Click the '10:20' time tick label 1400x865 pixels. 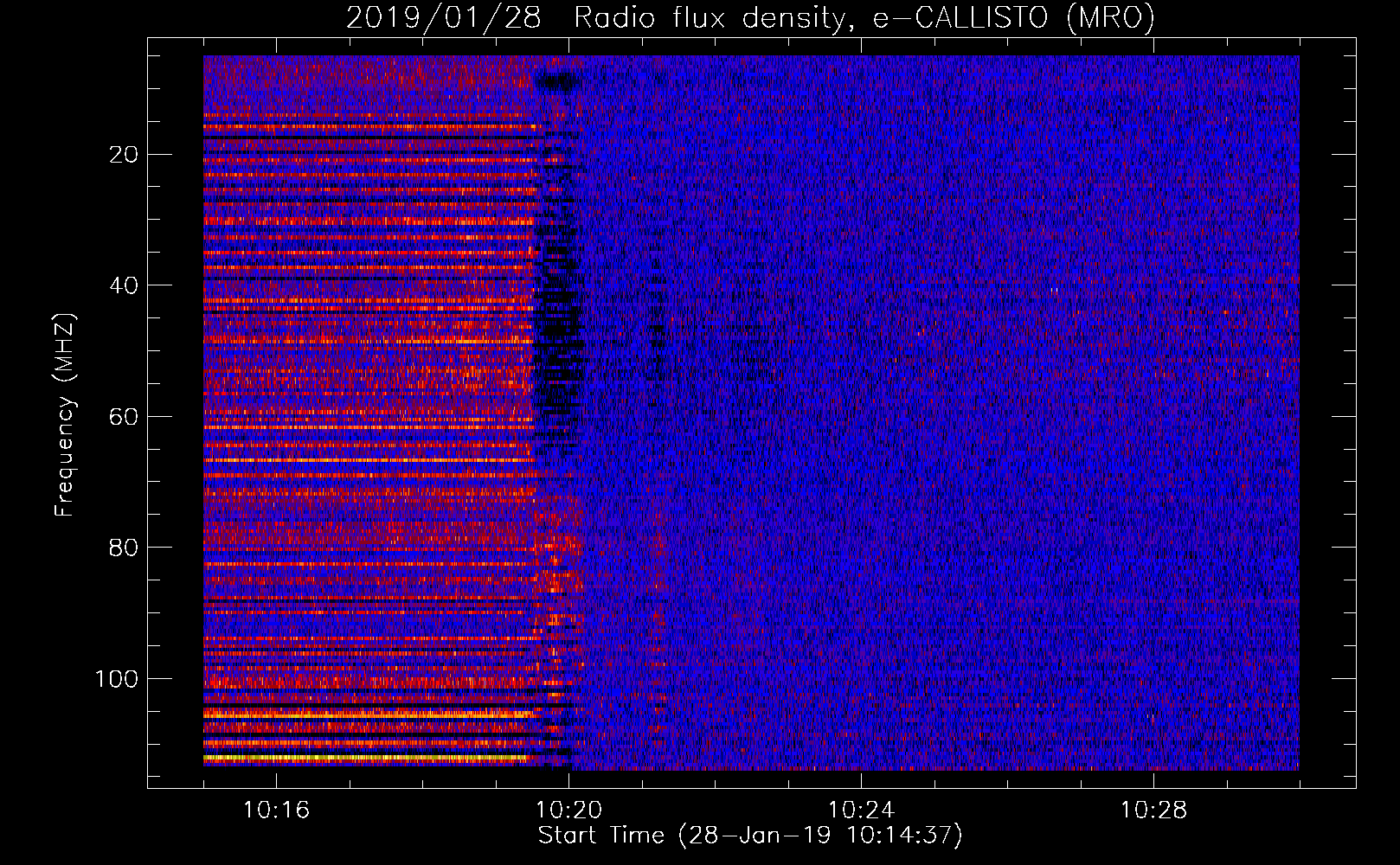pos(568,811)
